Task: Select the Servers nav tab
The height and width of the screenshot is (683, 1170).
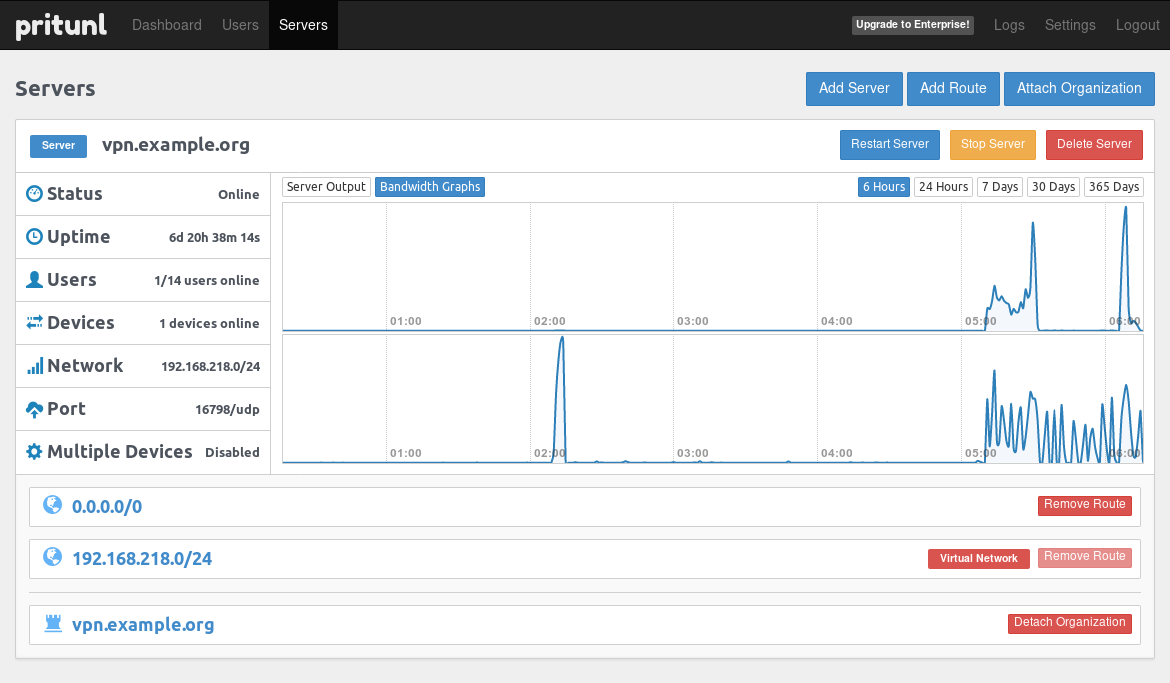Action: (303, 25)
